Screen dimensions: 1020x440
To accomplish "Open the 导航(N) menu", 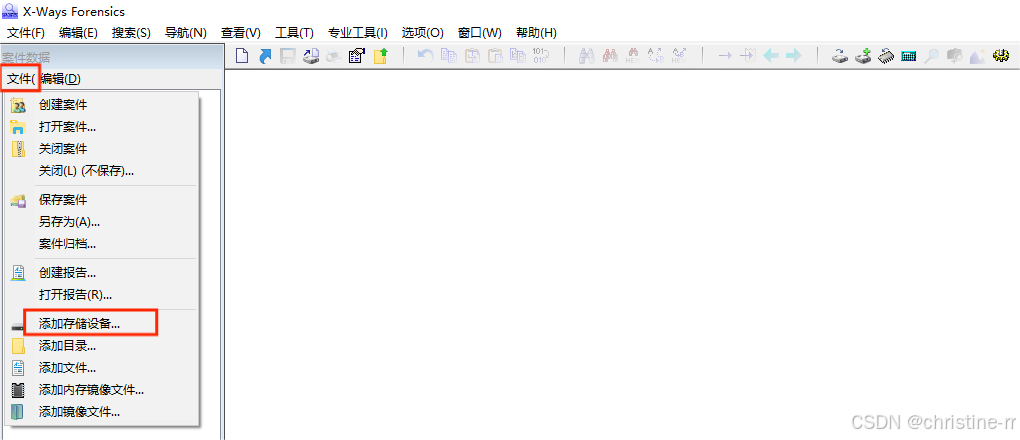I will click(185, 33).
